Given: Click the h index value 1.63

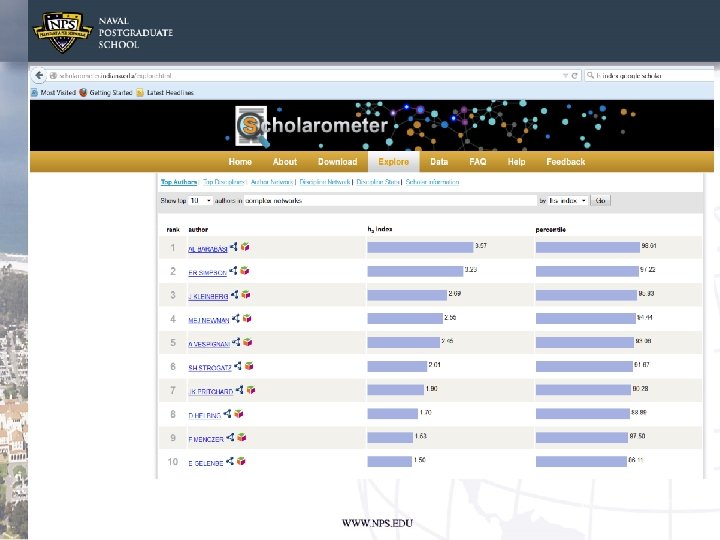Looking at the screenshot, I should coord(421,436).
